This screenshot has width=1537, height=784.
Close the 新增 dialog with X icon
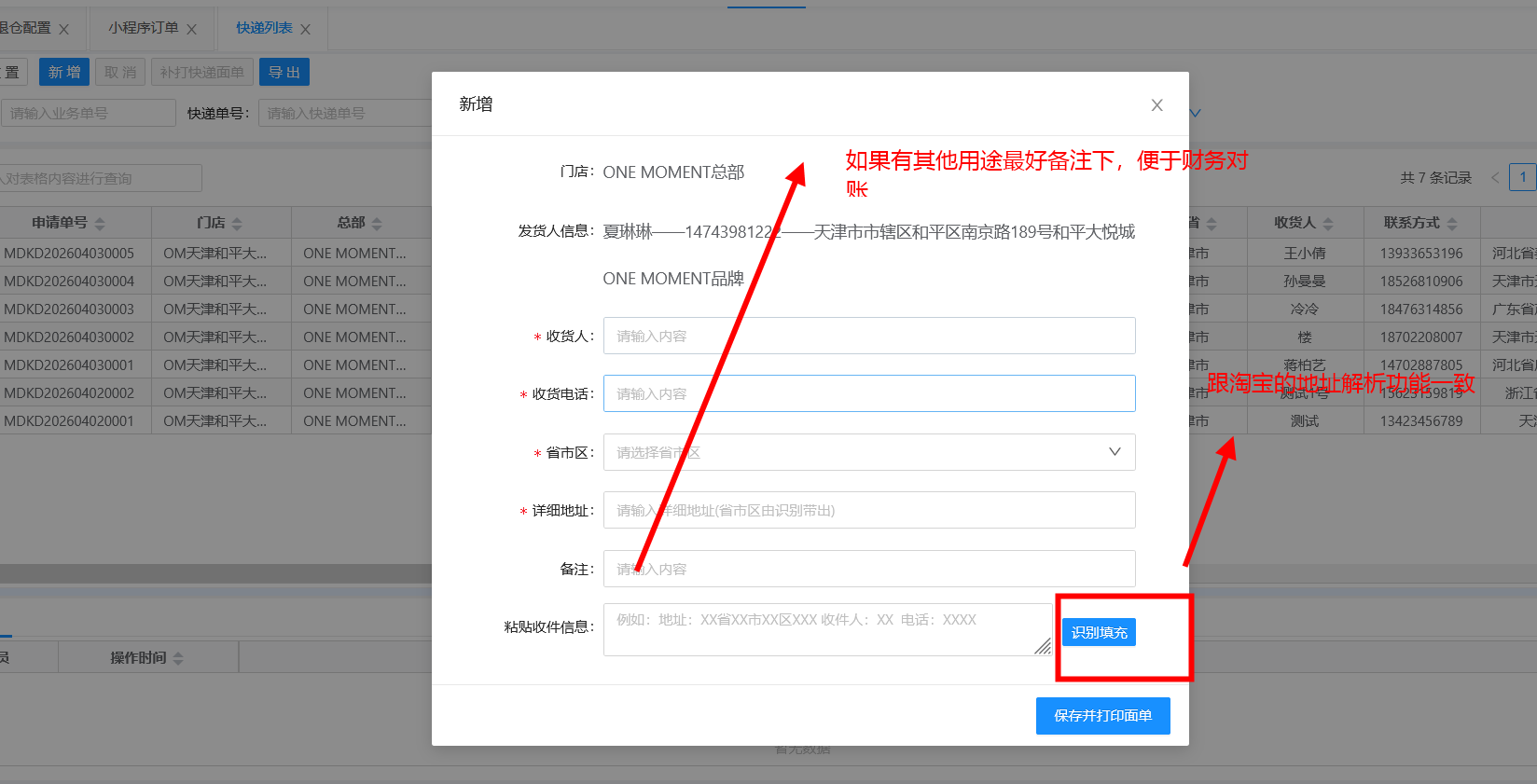[1156, 105]
